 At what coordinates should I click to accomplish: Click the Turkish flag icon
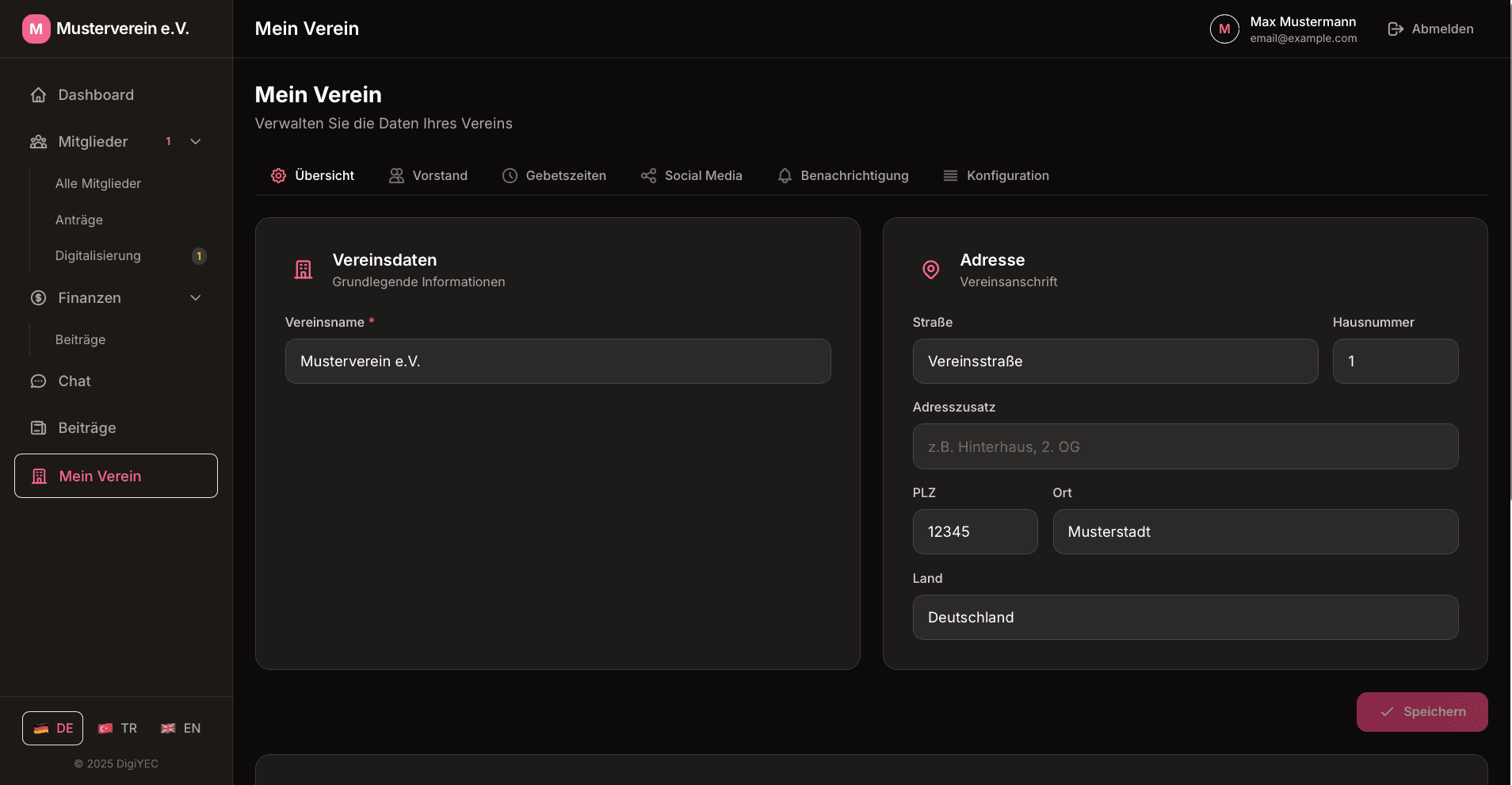click(x=105, y=729)
